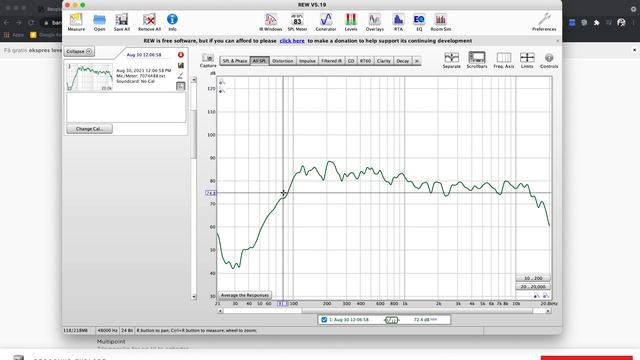Click the browser extensions puzzle icon
The image size is (640, 360).
click(x=596, y=23)
